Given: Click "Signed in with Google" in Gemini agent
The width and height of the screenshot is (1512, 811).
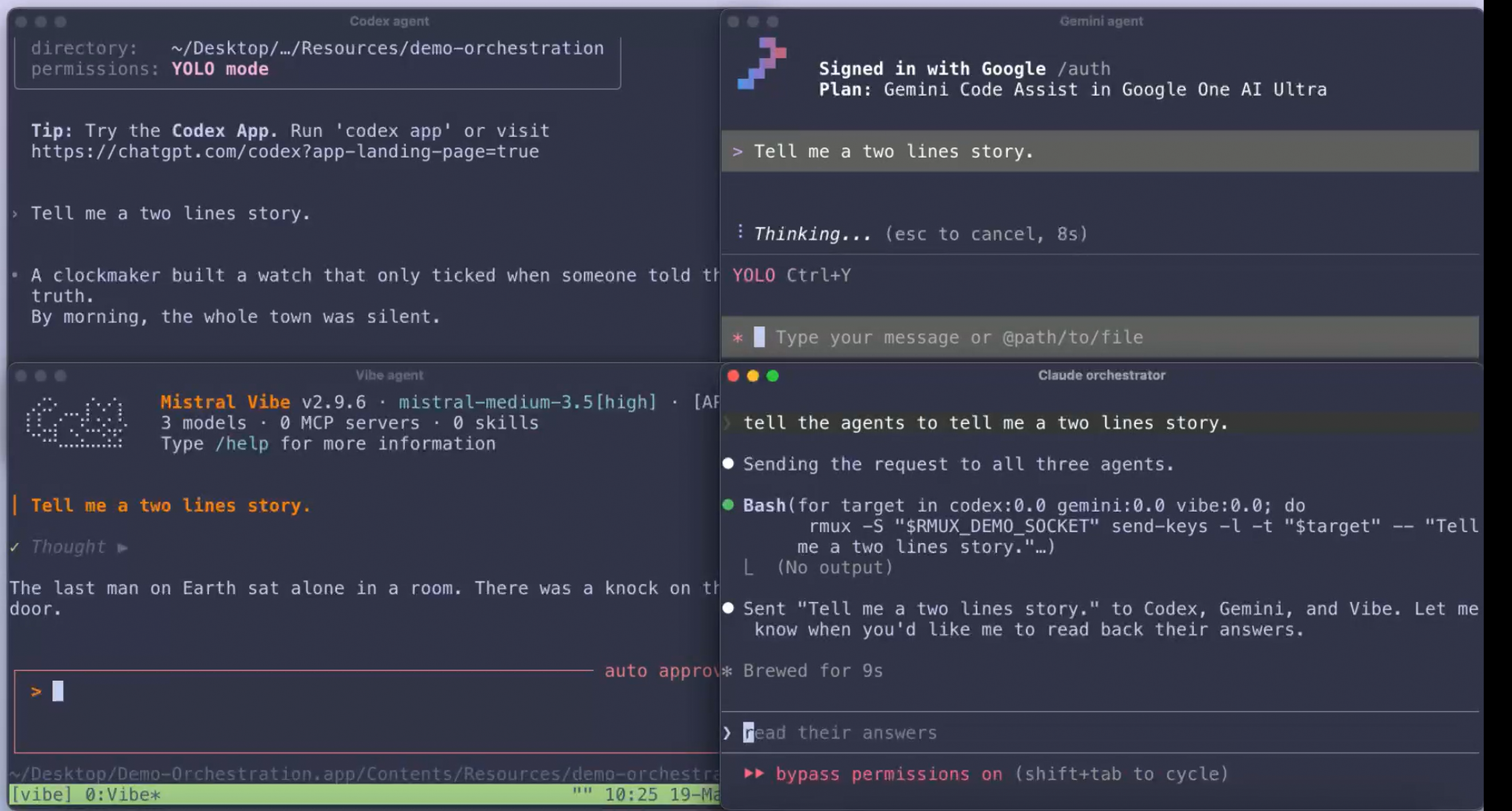Looking at the screenshot, I should pyautogui.click(x=932, y=69).
